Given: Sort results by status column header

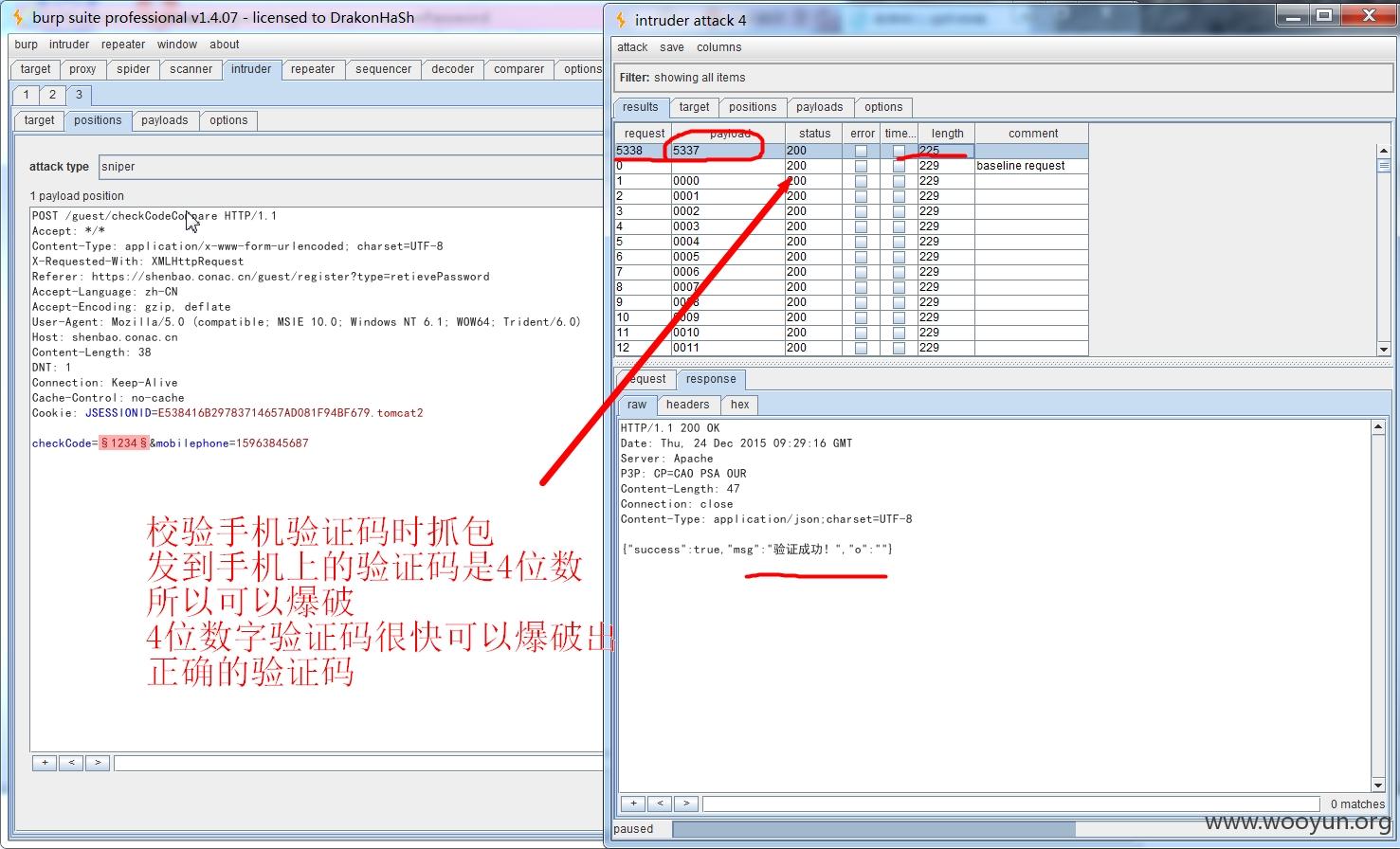Looking at the screenshot, I should (814, 134).
